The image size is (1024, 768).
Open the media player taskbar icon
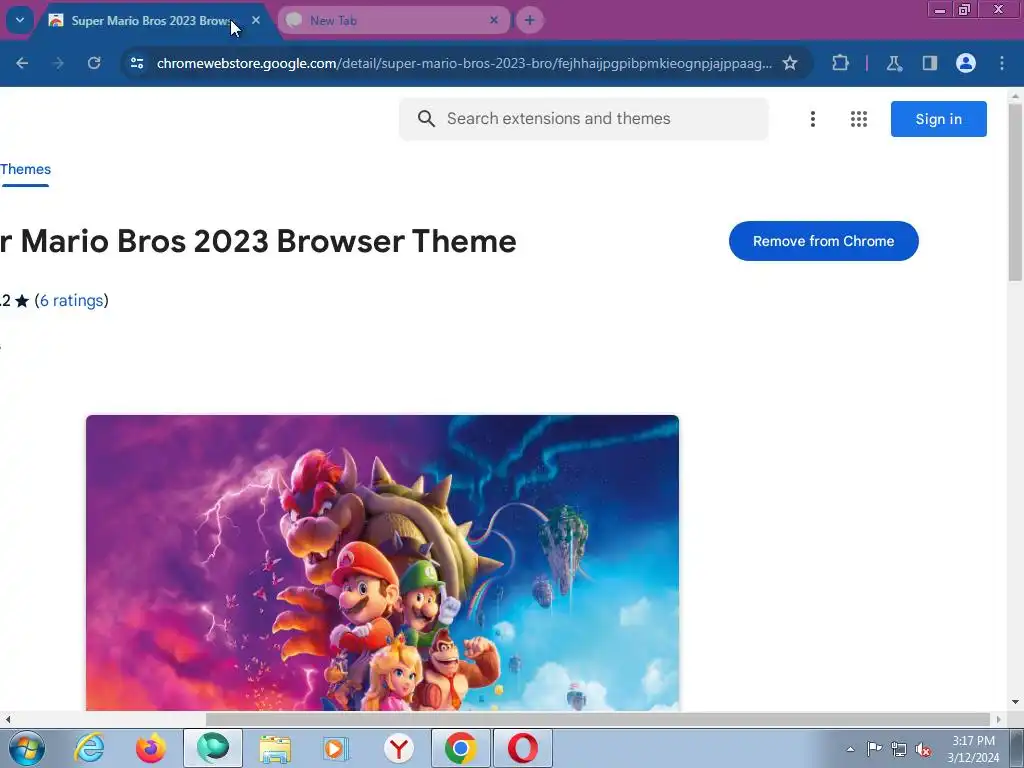337,748
